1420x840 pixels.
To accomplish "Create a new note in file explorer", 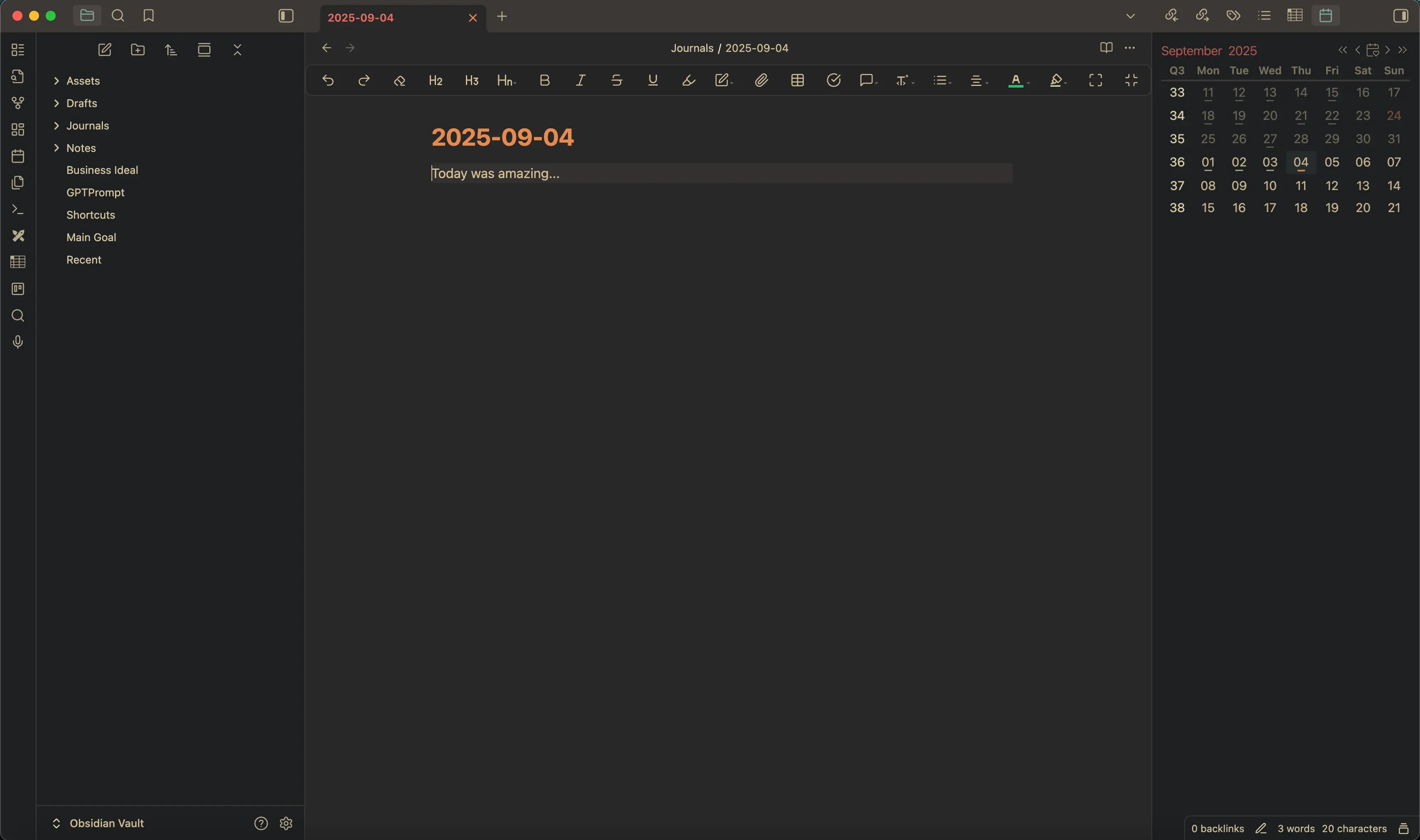I will pos(105,50).
